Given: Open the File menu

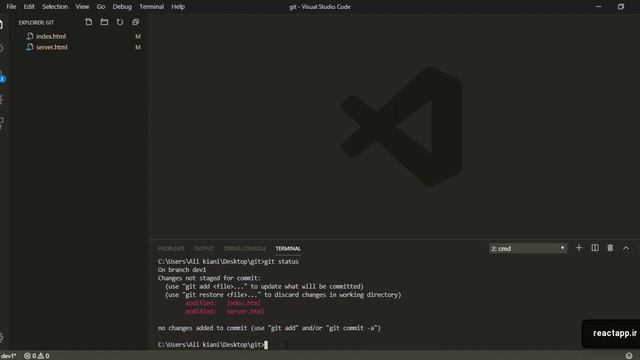Looking at the screenshot, I should (x=11, y=7).
